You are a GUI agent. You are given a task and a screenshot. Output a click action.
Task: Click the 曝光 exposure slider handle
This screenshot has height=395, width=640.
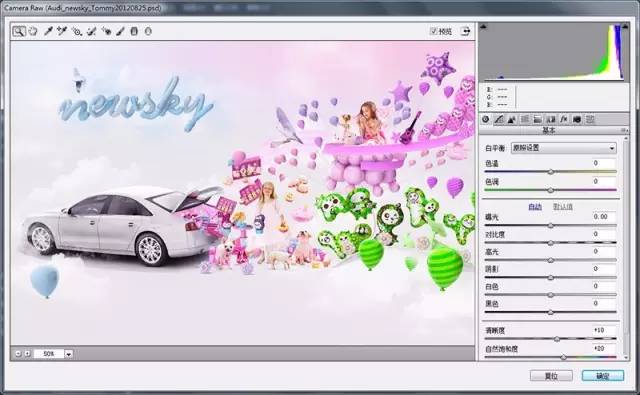click(x=551, y=225)
